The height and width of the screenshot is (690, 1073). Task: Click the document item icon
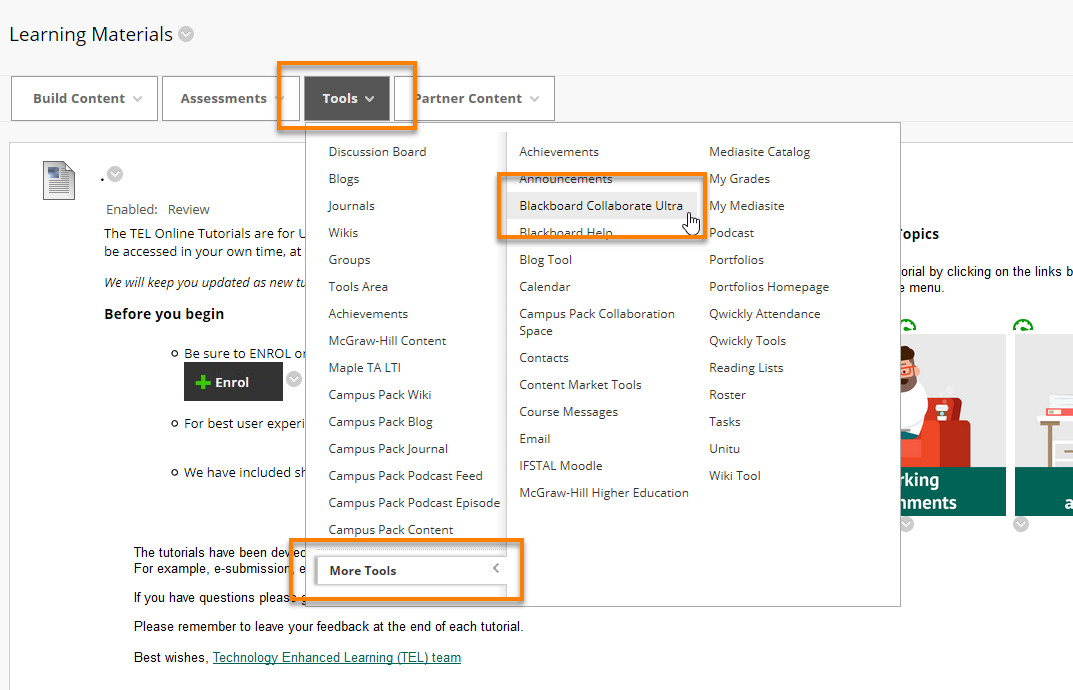59,180
